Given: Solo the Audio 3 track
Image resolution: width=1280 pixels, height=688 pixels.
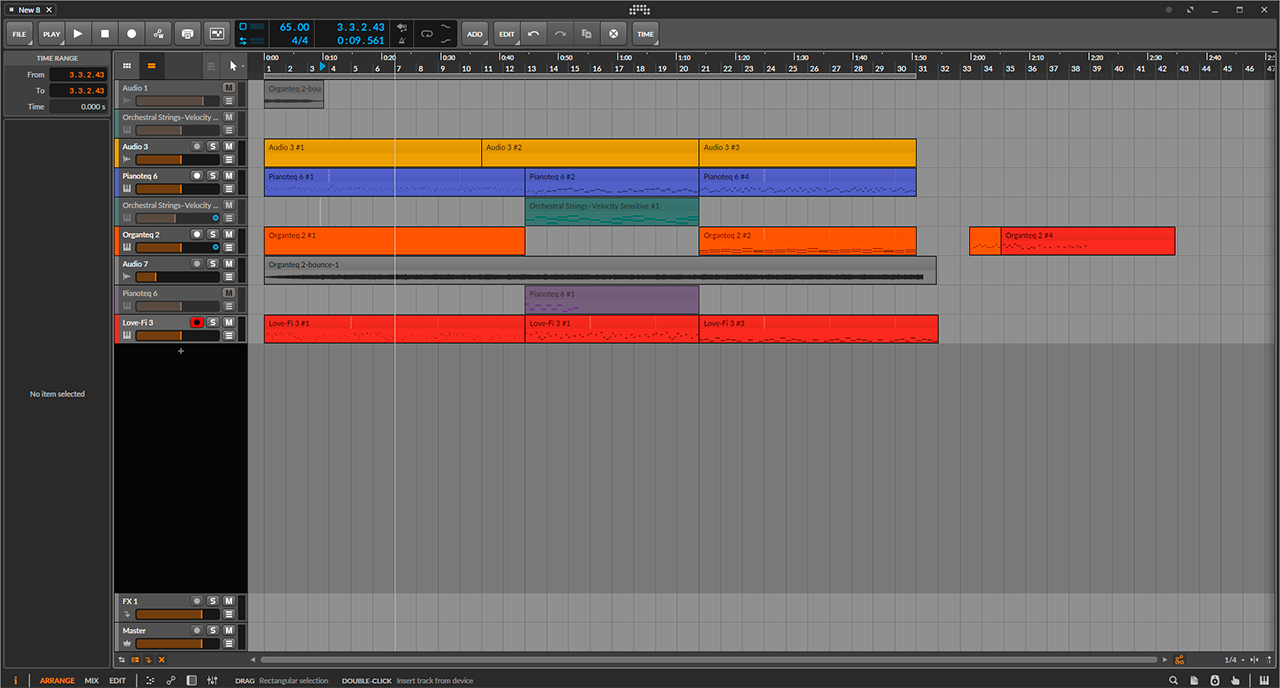Looking at the screenshot, I should [212, 146].
